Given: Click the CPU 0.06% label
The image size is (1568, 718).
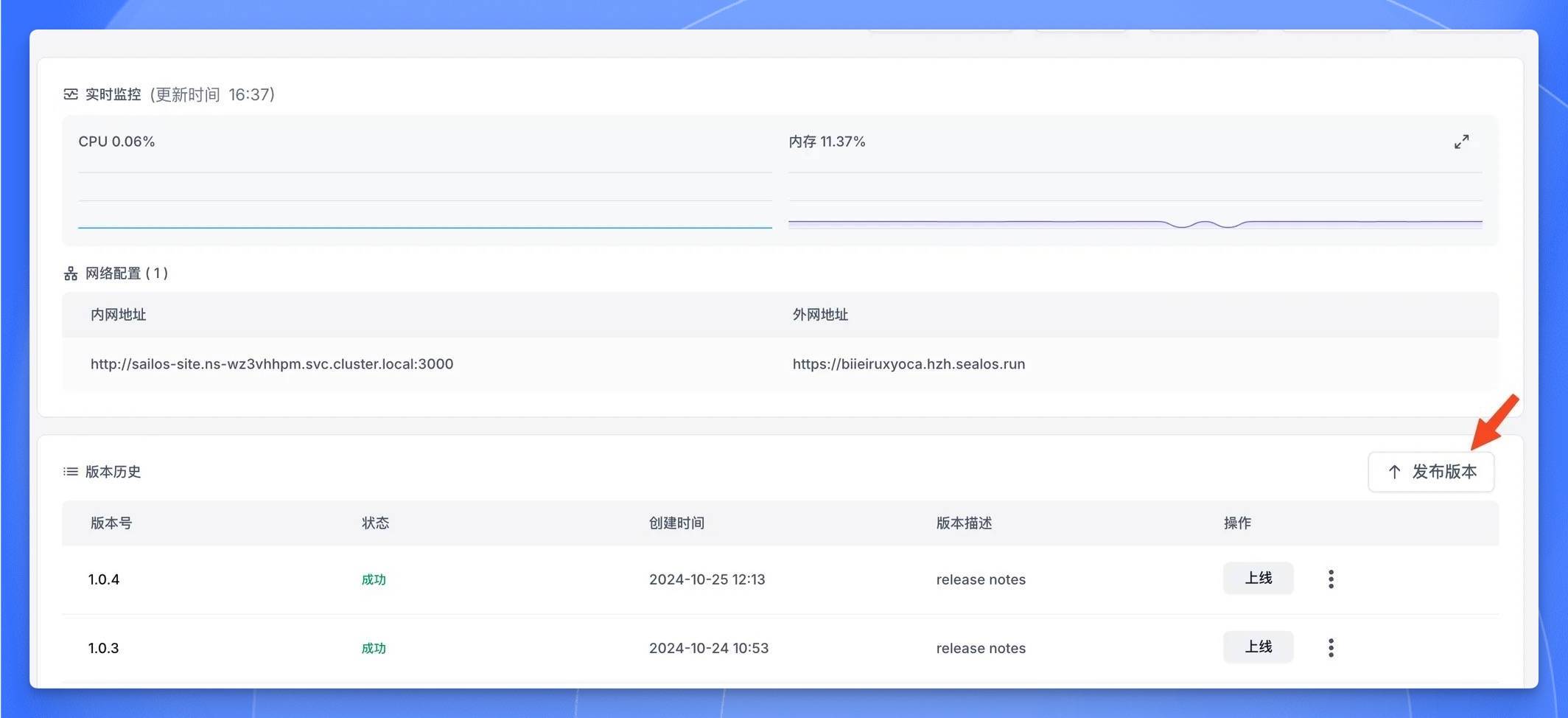Looking at the screenshot, I should (116, 142).
